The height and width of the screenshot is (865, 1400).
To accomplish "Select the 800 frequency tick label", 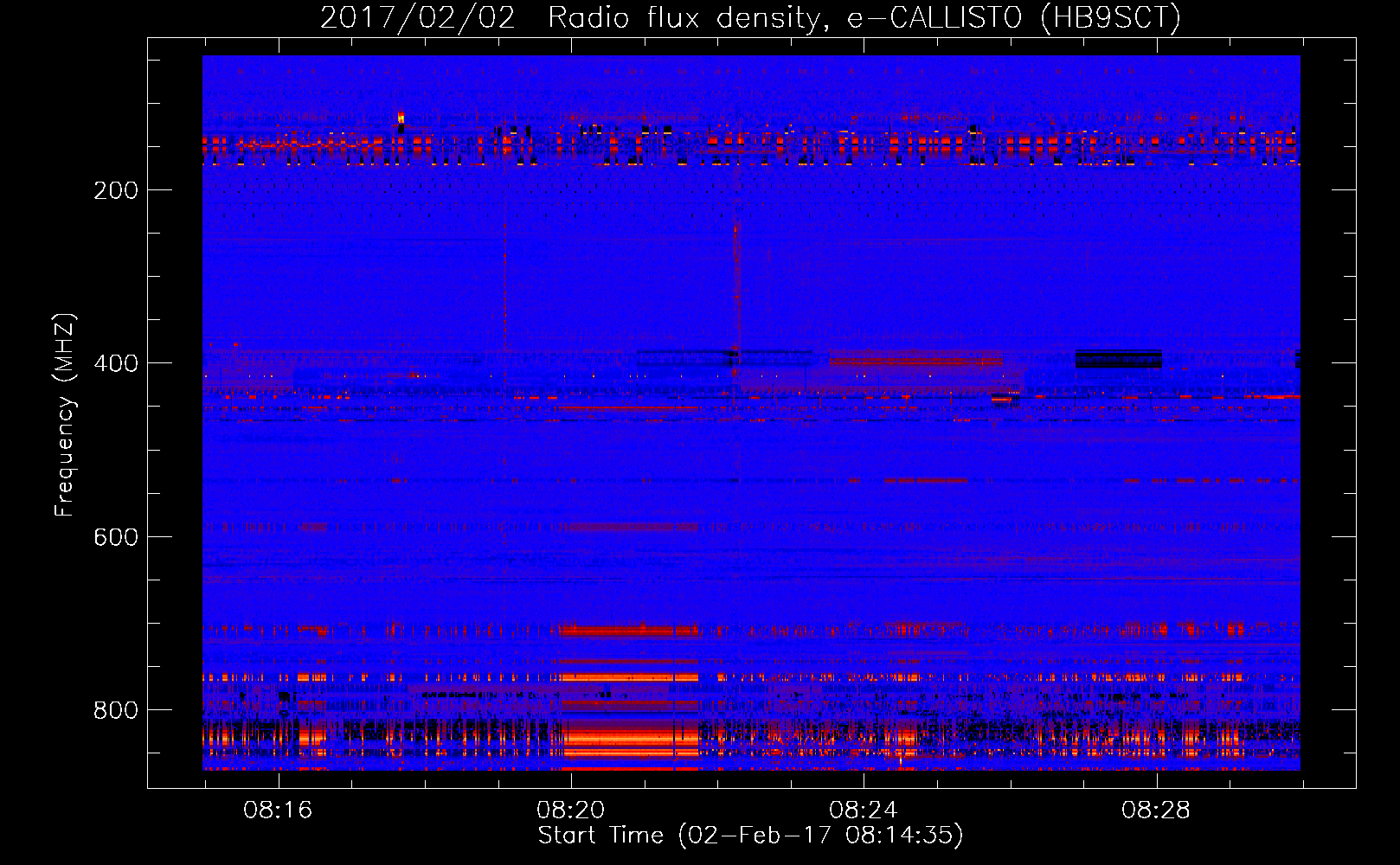I will (116, 710).
